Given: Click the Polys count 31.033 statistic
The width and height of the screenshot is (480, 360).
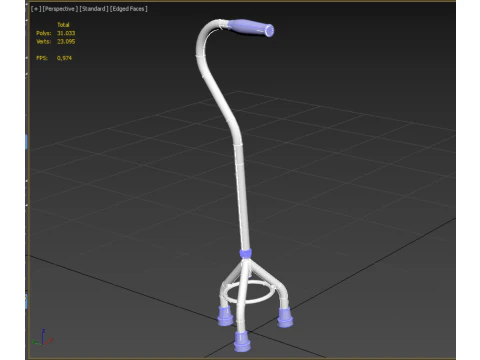Looking at the screenshot, I should [66, 33].
